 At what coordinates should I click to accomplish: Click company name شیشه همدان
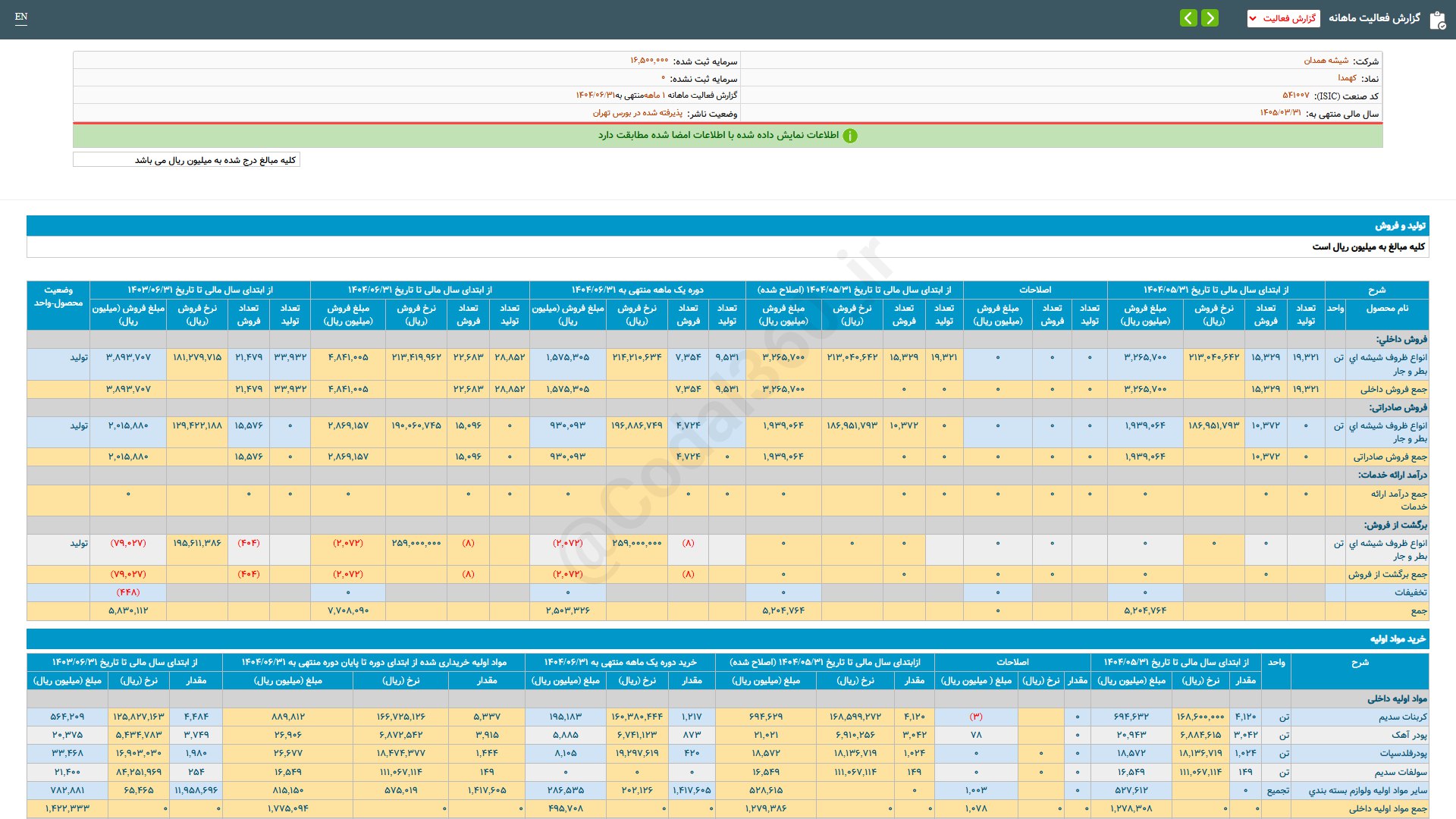[1326, 61]
